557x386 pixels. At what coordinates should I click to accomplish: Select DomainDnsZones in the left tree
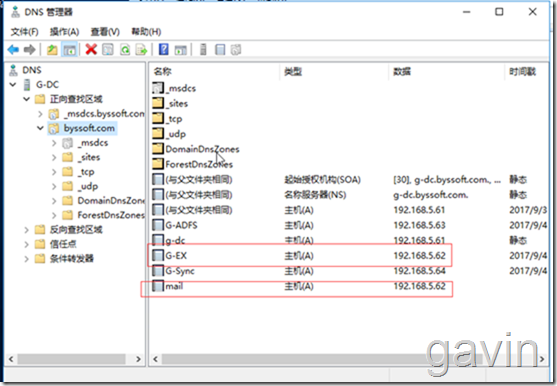point(111,201)
